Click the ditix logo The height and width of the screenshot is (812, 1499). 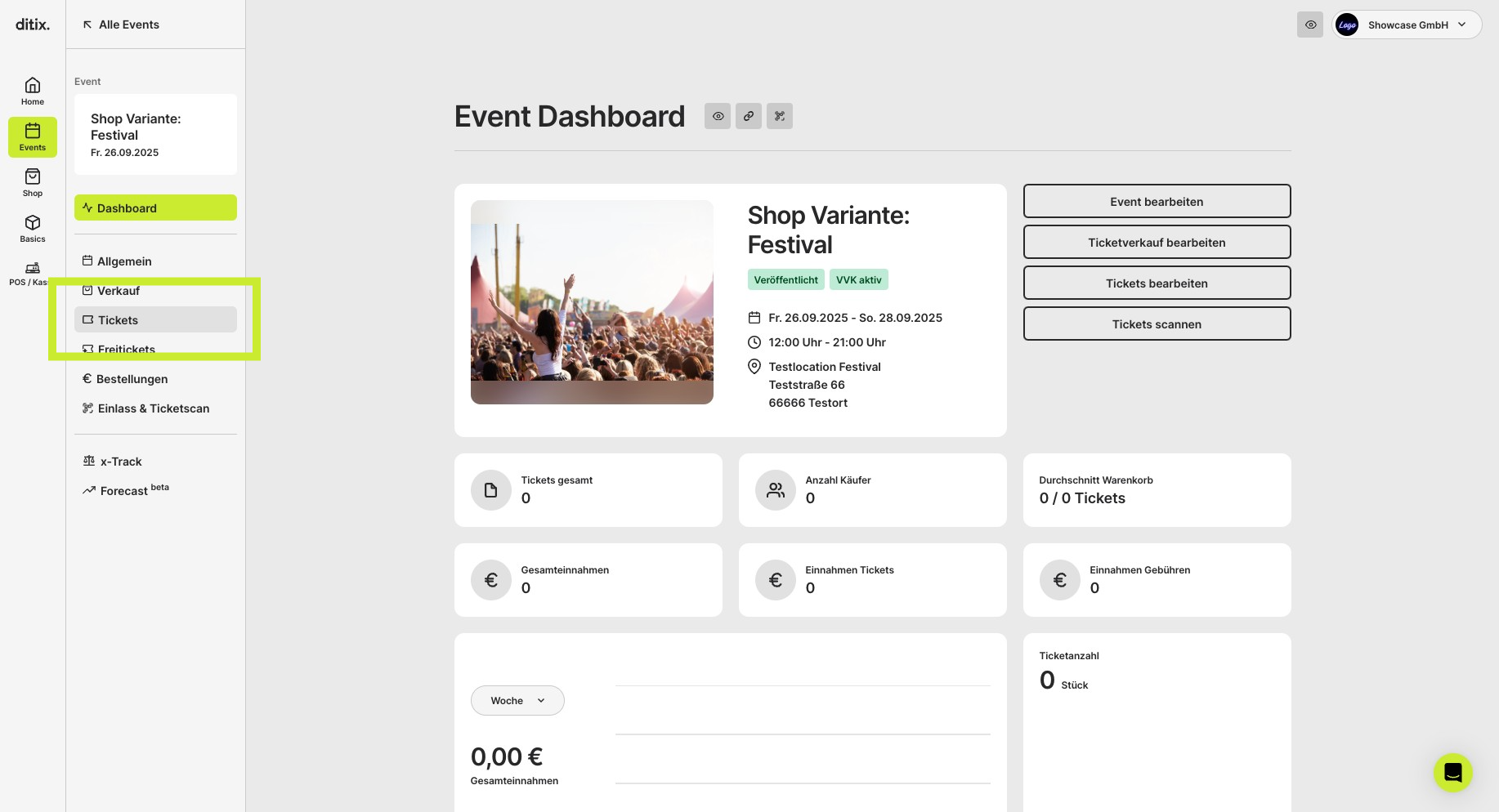tap(33, 25)
